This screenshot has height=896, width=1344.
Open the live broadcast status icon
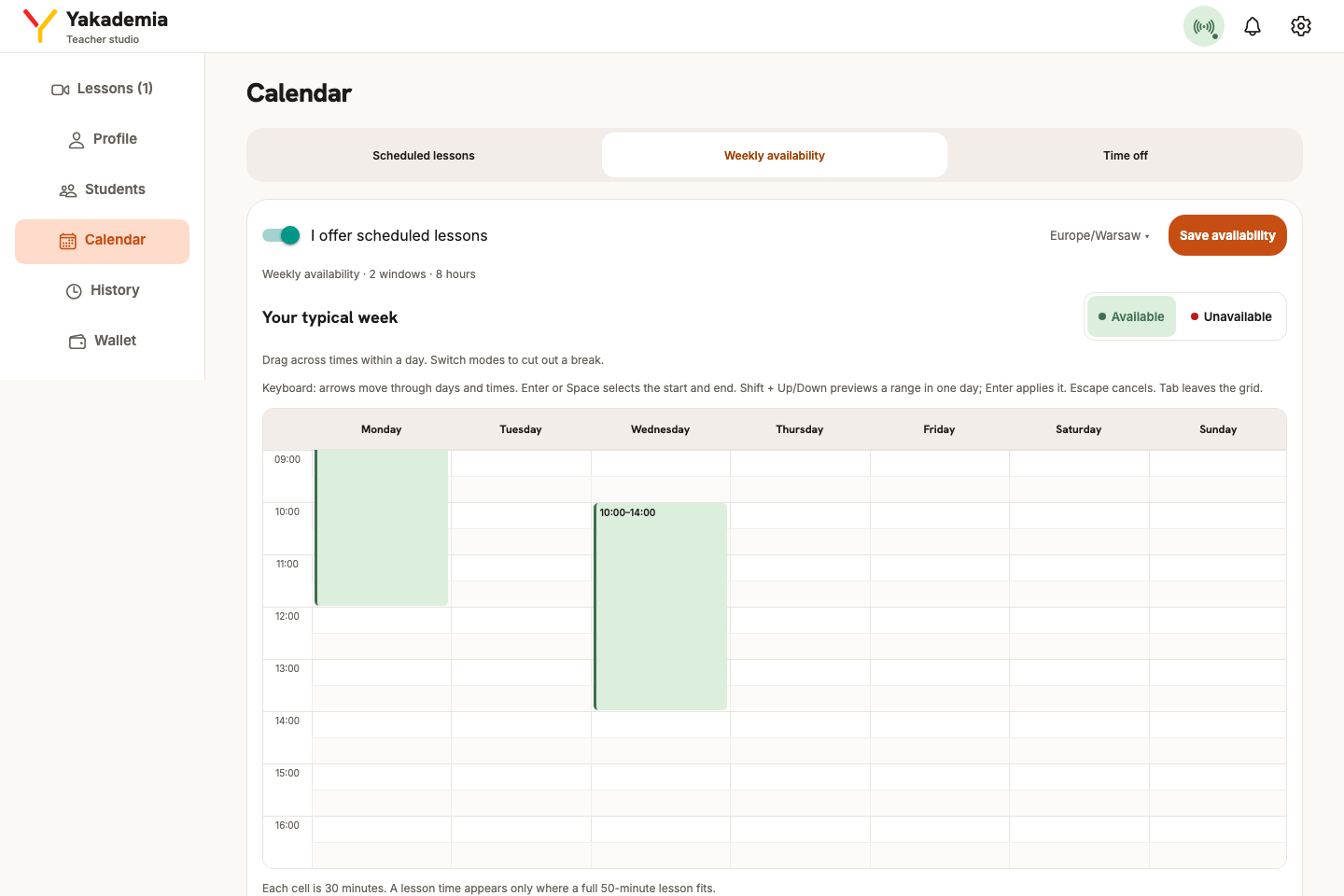pos(1204,26)
